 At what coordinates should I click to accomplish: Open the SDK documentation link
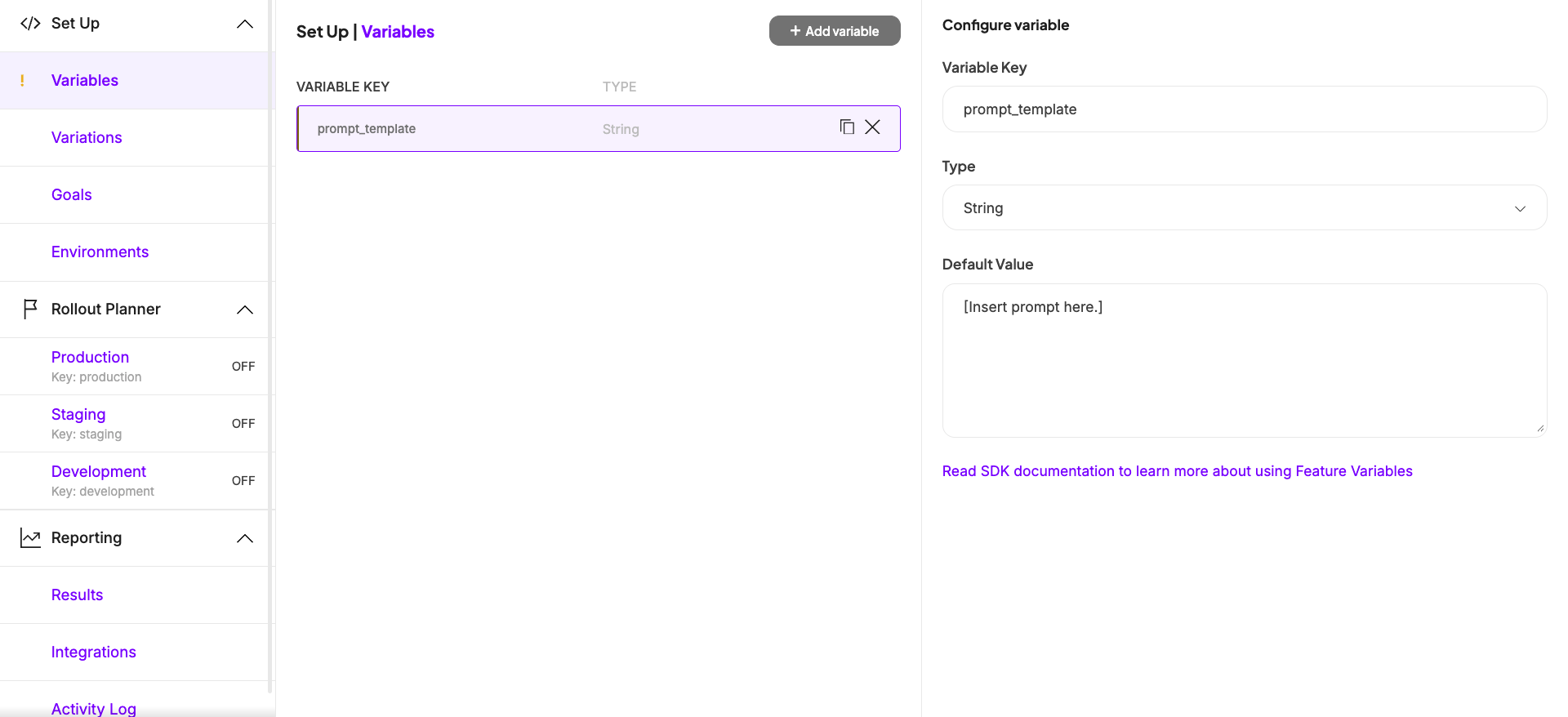pos(1177,471)
